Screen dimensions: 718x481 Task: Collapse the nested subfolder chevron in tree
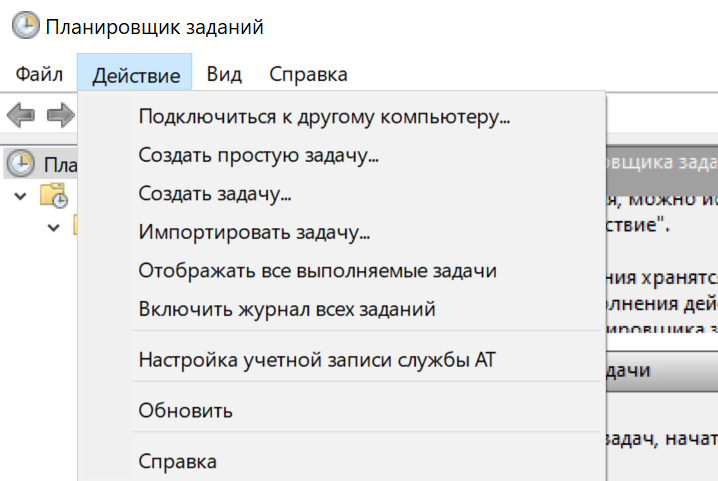point(54,228)
